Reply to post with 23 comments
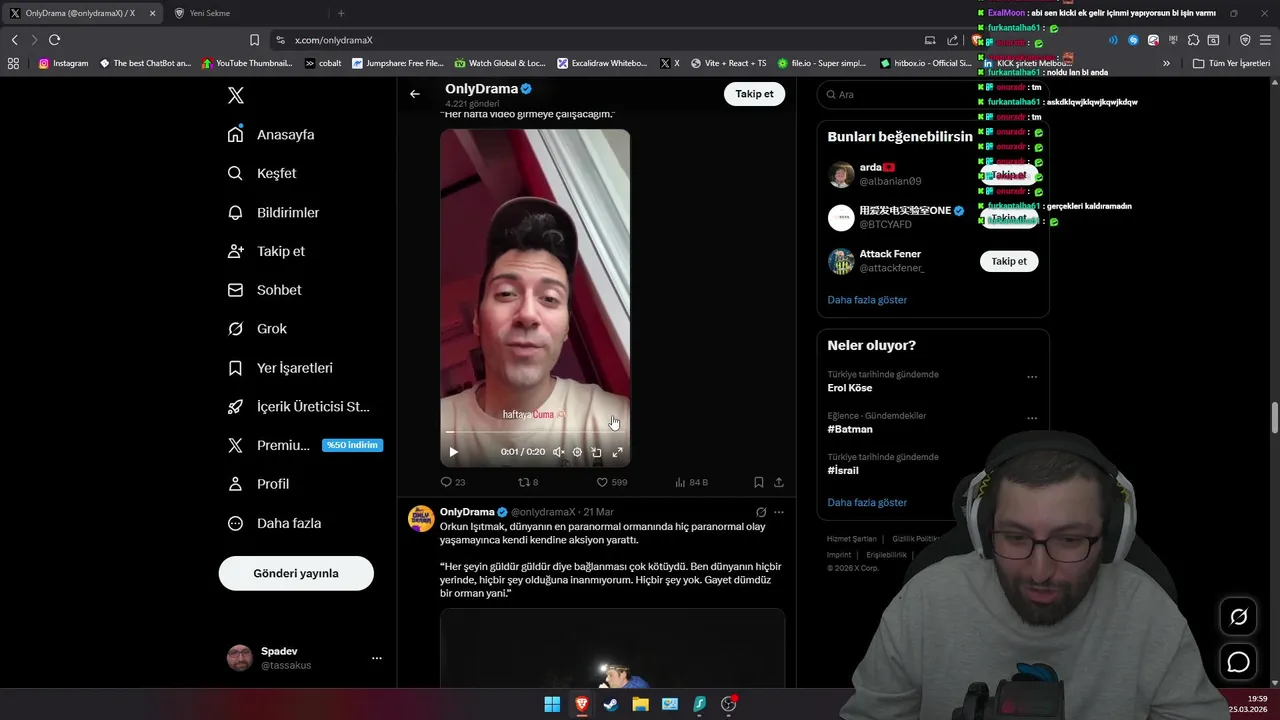 (x=453, y=482)
